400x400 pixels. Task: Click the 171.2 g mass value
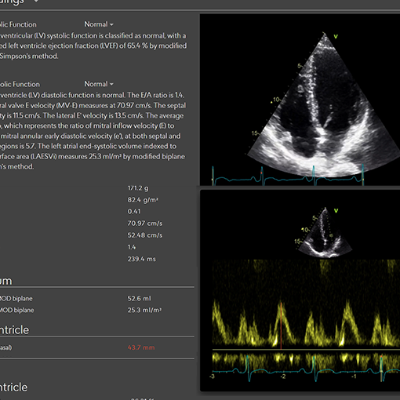point(138,188)
